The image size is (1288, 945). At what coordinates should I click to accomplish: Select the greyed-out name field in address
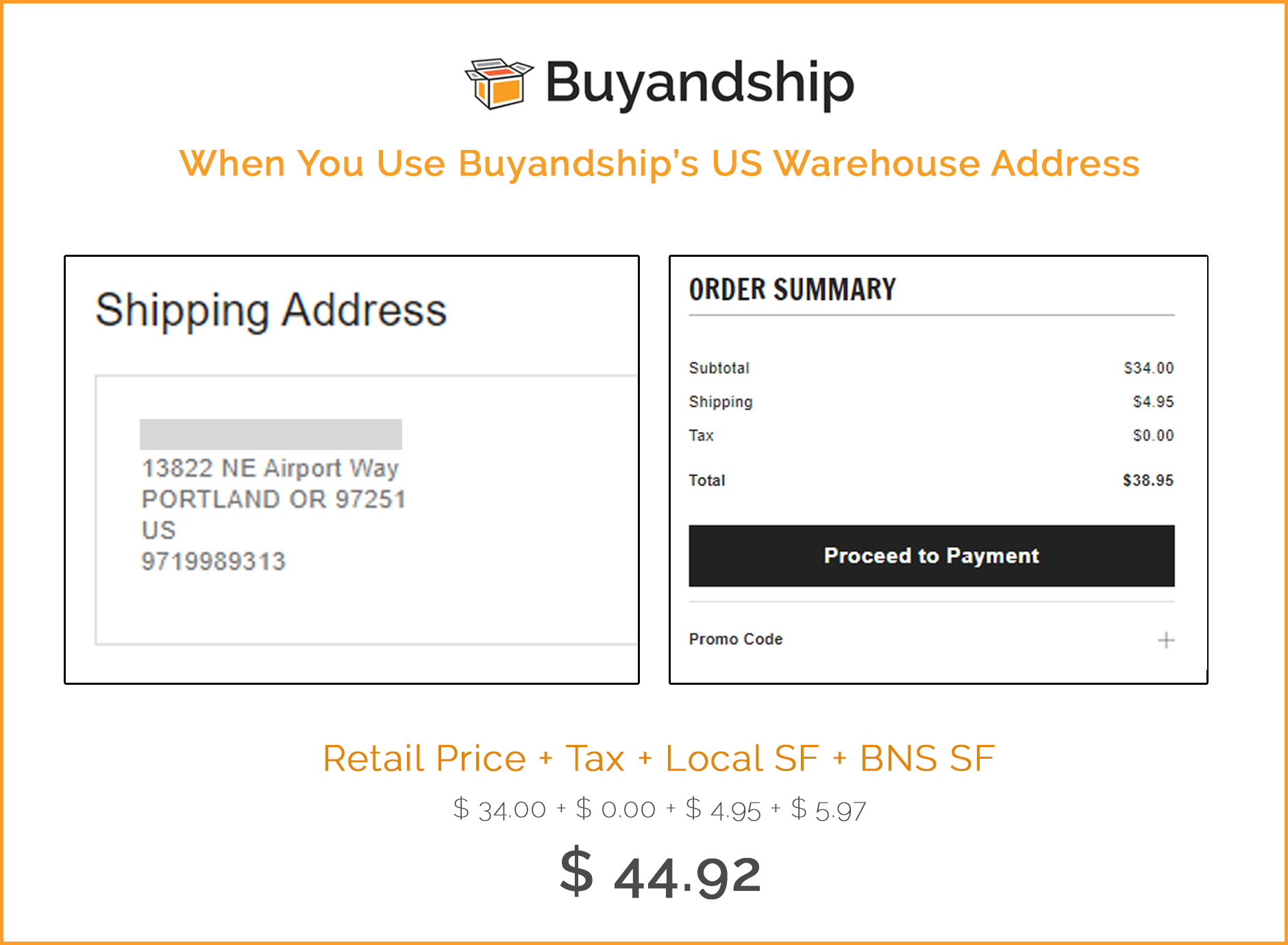click(x=271, y=434)
